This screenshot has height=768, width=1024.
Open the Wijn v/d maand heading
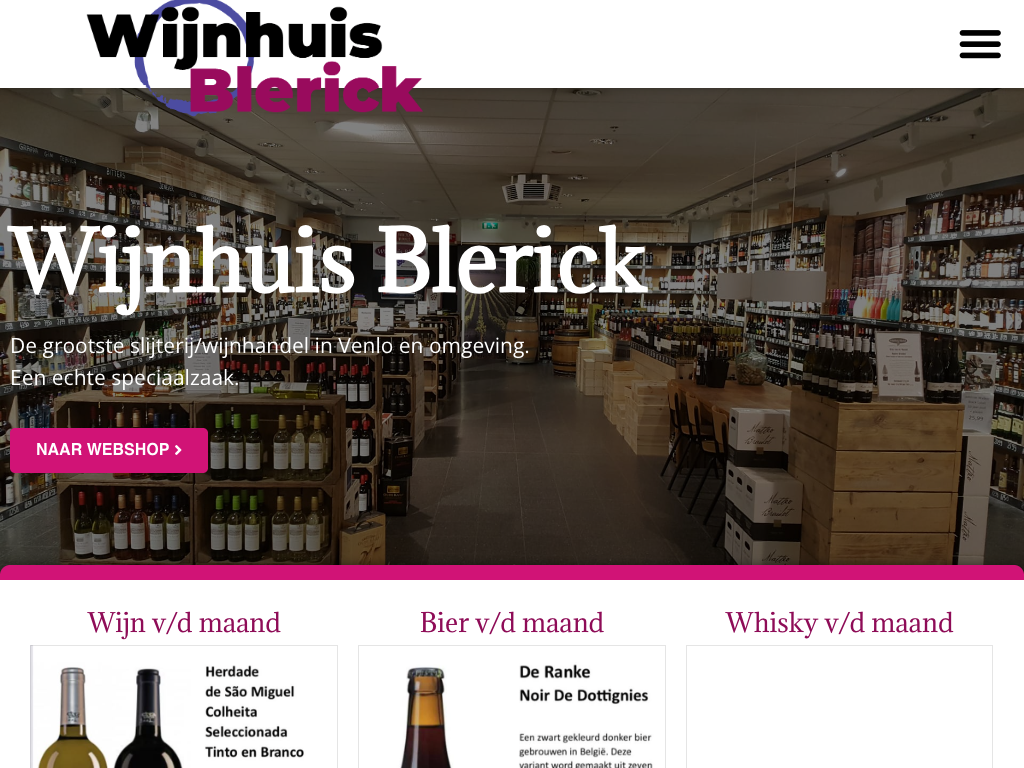(184, 622)
